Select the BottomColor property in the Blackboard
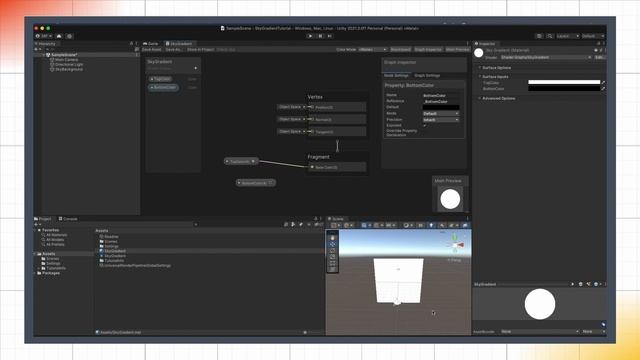The width and height of the screenshot is (640, 360). (x=163, y=87)
